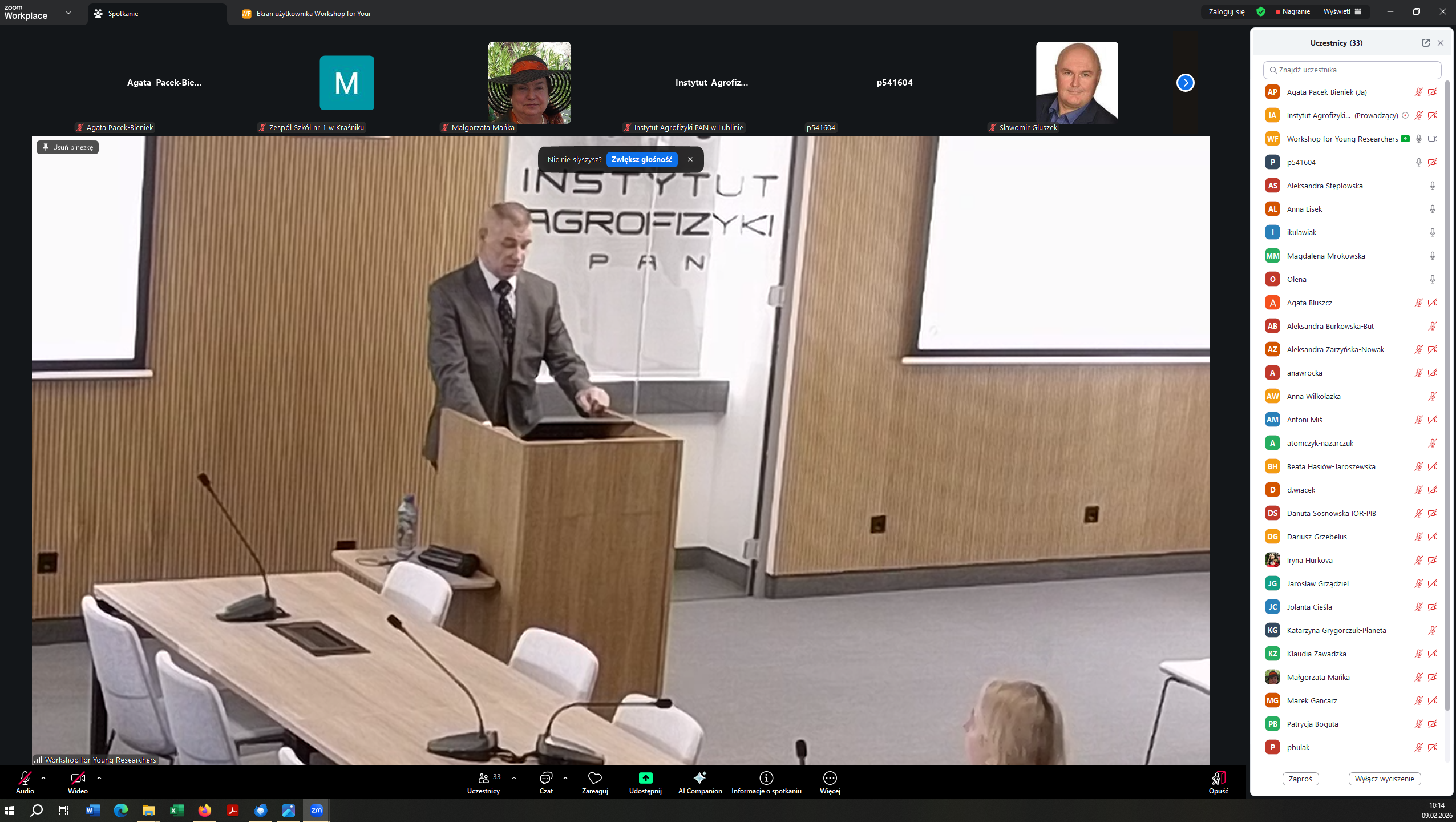Click the next gallery page arrow
Image resolution: width=1456 pixels, height=822 pixels.
(1185, 83)
